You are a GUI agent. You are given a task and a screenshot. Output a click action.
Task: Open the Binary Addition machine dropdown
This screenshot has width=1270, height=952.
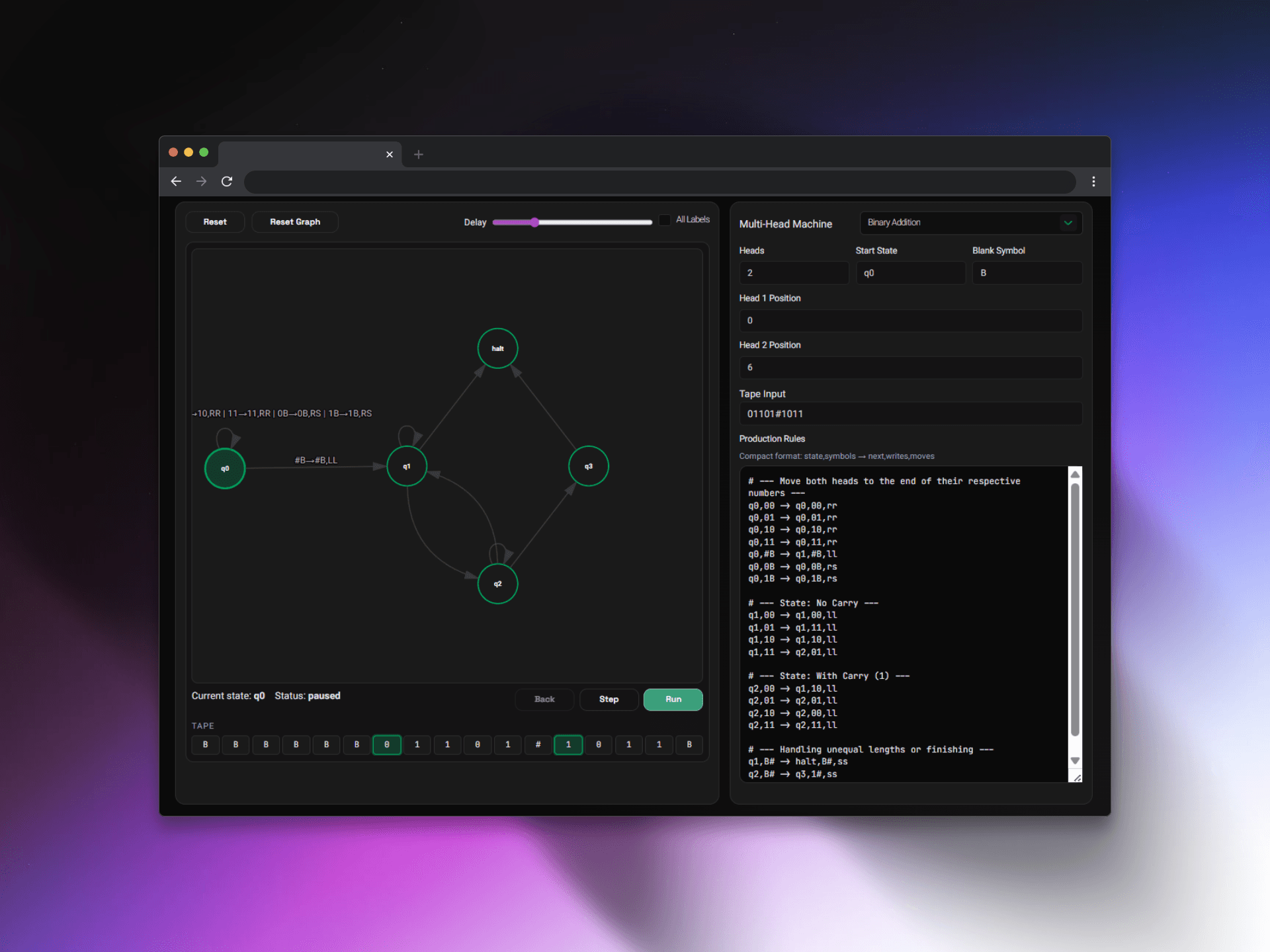[x=970, y=223]
